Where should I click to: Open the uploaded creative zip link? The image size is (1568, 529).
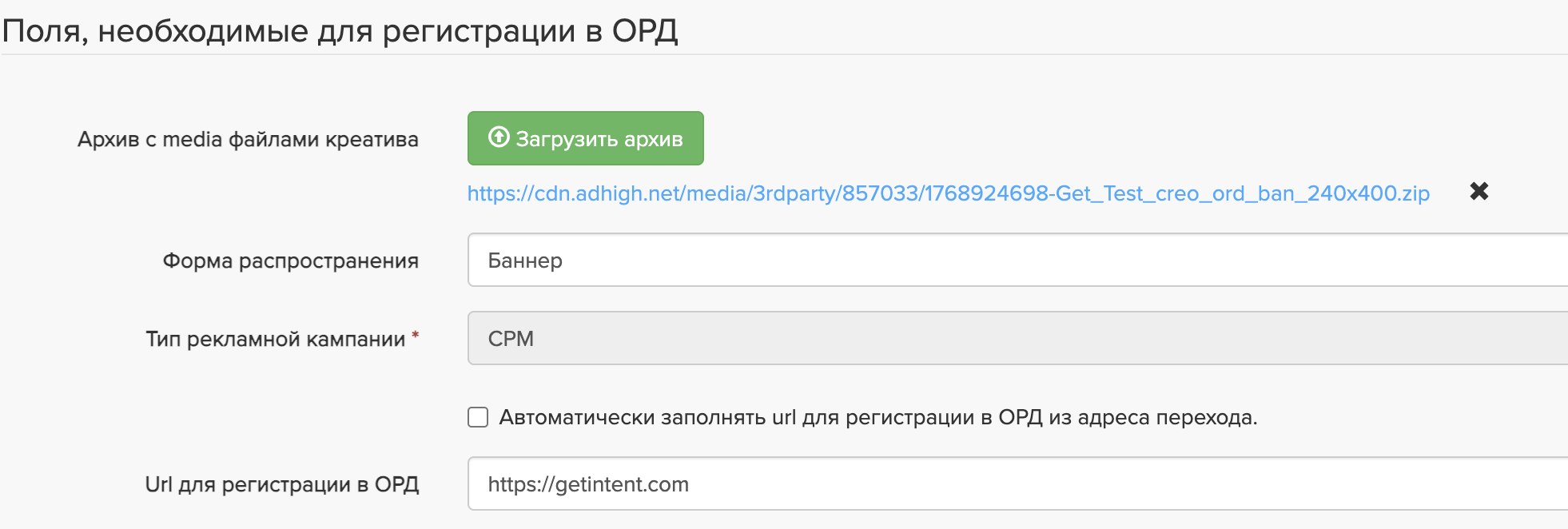click(x=948, y=194)
